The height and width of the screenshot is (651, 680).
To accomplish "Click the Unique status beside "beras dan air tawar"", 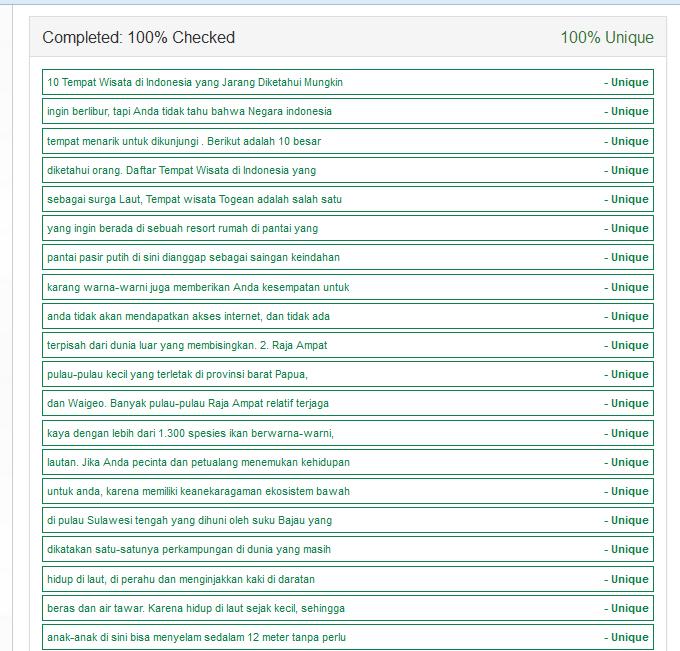I will (626, 608).
